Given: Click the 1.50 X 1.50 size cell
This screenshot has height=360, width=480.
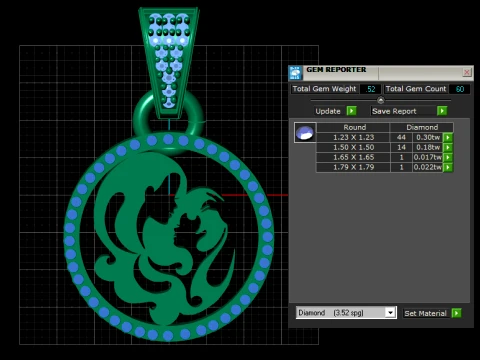Looking at the screenshot, I should click(354, 147).
